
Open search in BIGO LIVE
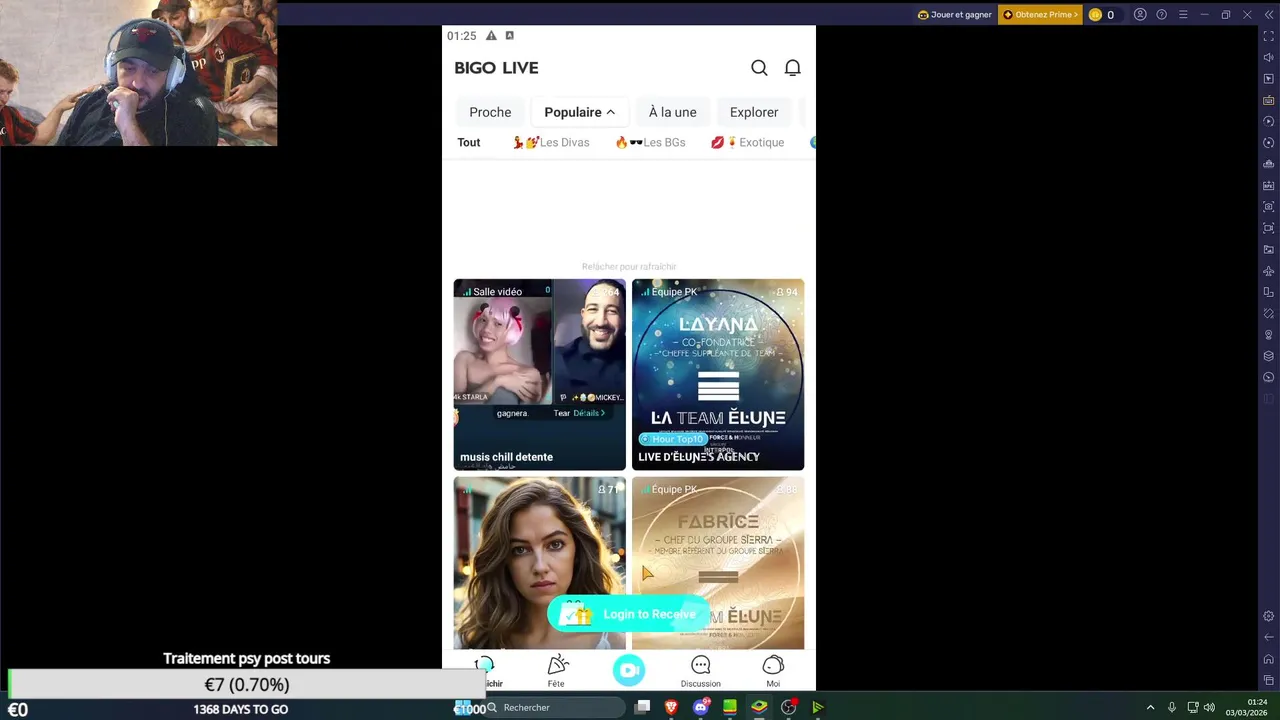[759, 68]
